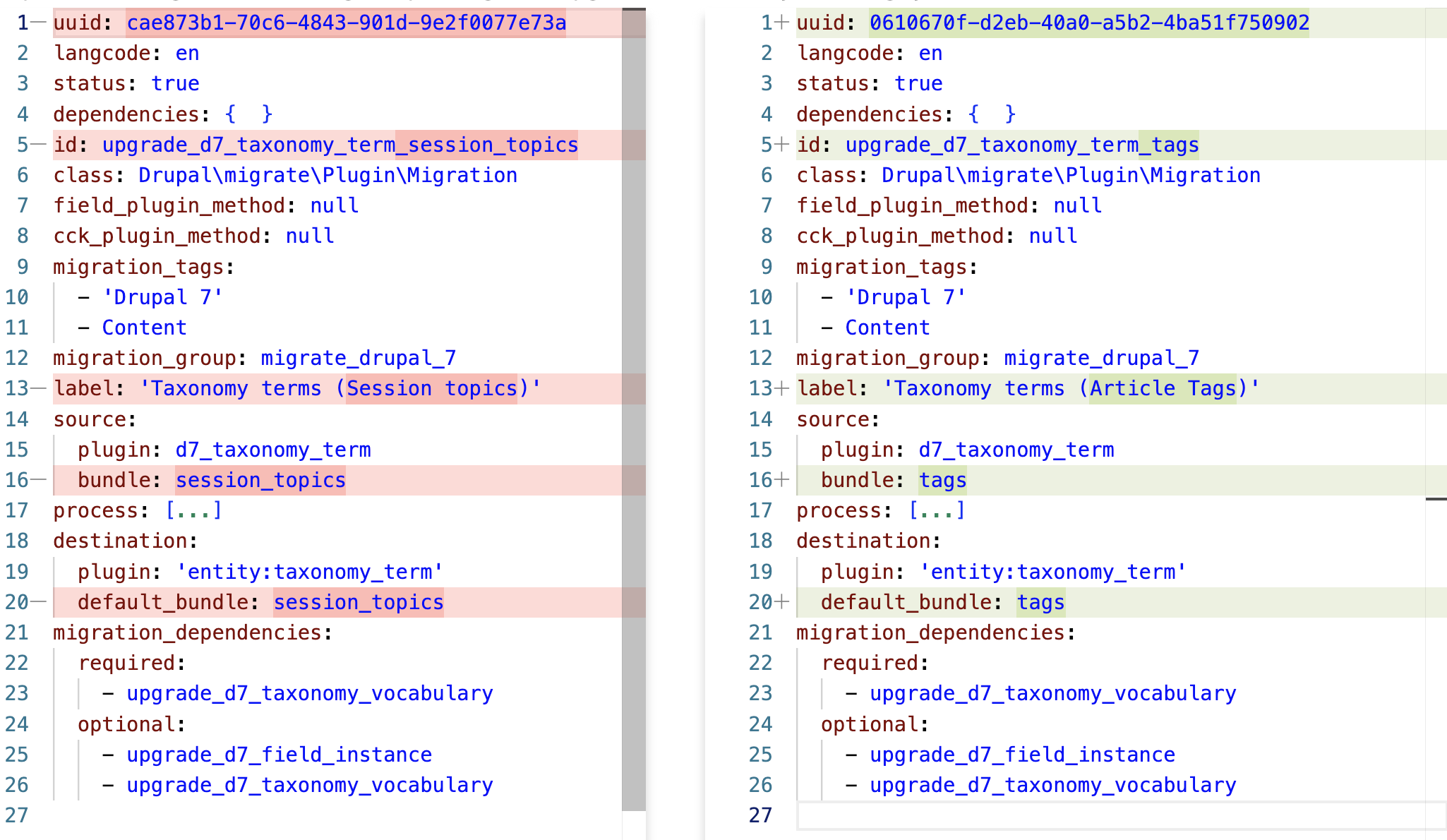Click the minus marker on left default_bundle line 20

pos(40,602)
